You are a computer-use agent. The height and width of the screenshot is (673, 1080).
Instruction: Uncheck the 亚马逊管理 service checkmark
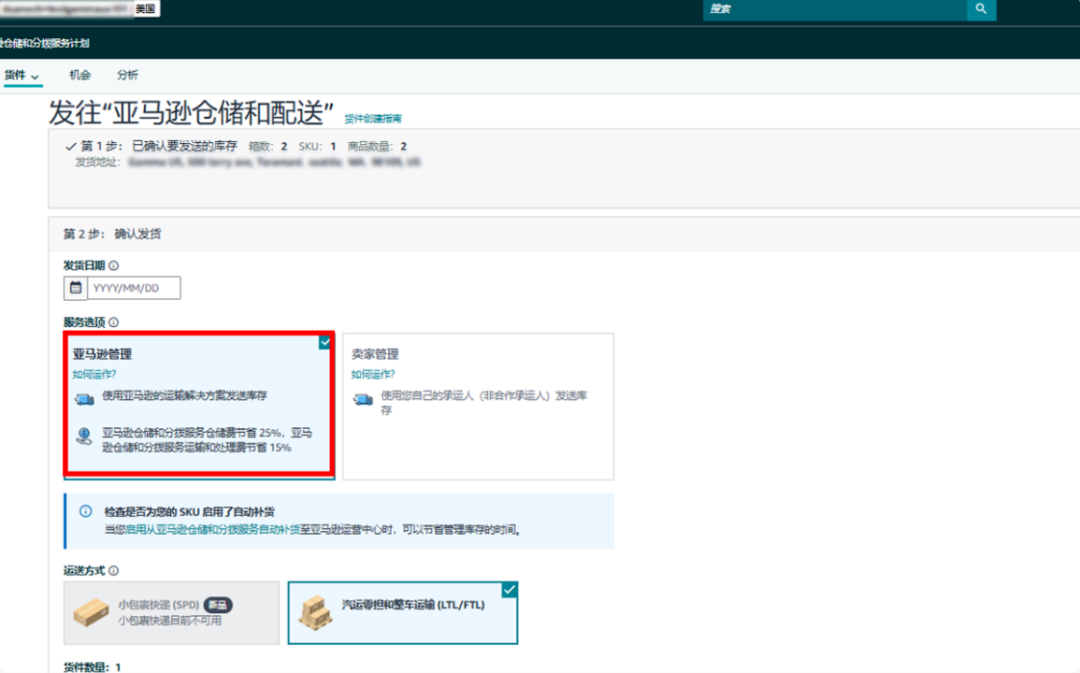point(324,341)
